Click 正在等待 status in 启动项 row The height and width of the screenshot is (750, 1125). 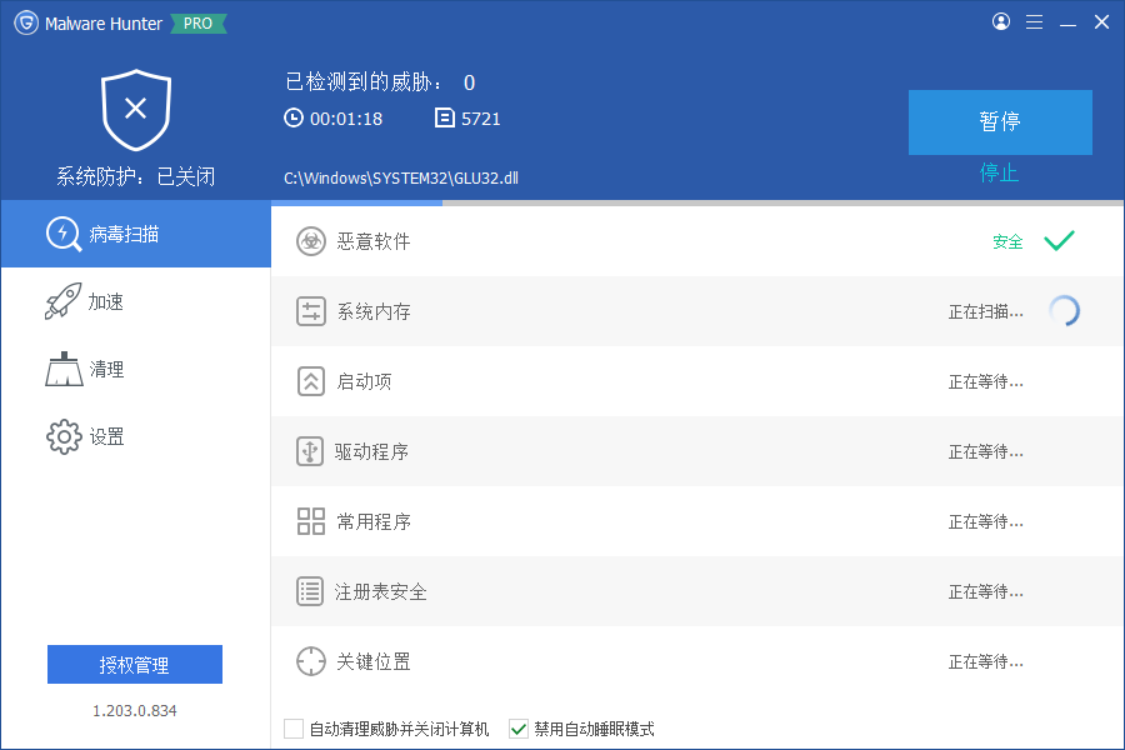point(986,381)
